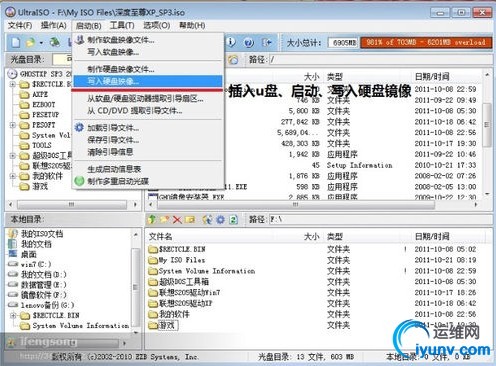Click disc tree horizontal scrollbar

[x=72, y=204]
